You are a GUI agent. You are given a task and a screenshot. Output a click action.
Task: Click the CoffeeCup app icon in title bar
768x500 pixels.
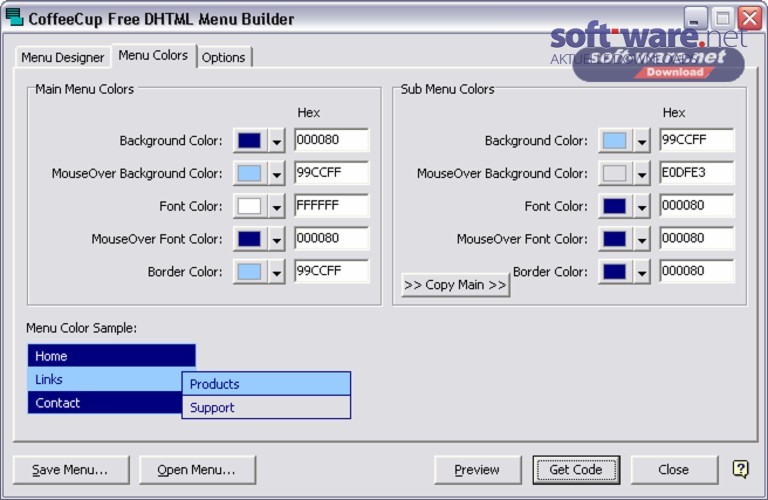coord(14,17)
